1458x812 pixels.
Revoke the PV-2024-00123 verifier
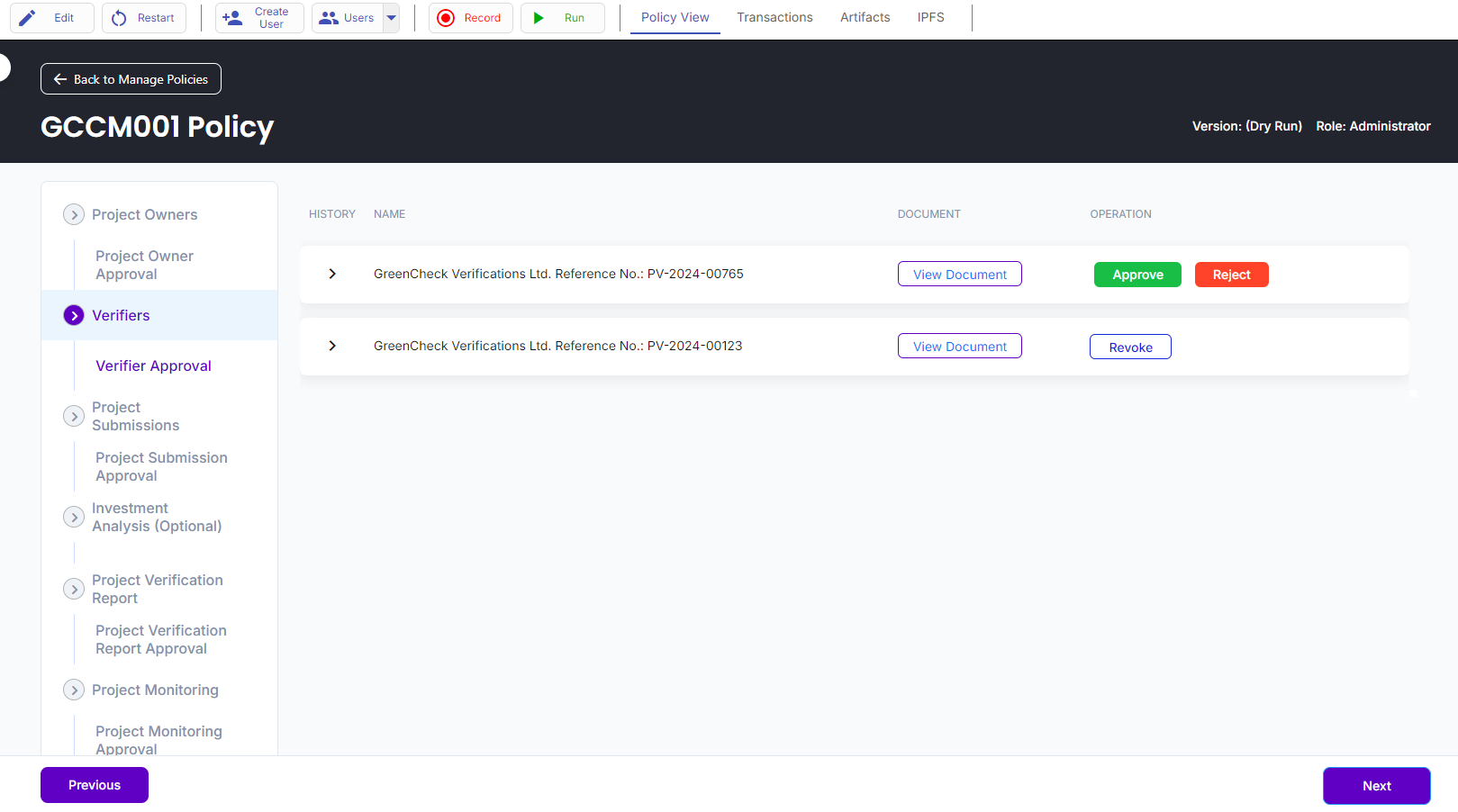click(1130, 347)
